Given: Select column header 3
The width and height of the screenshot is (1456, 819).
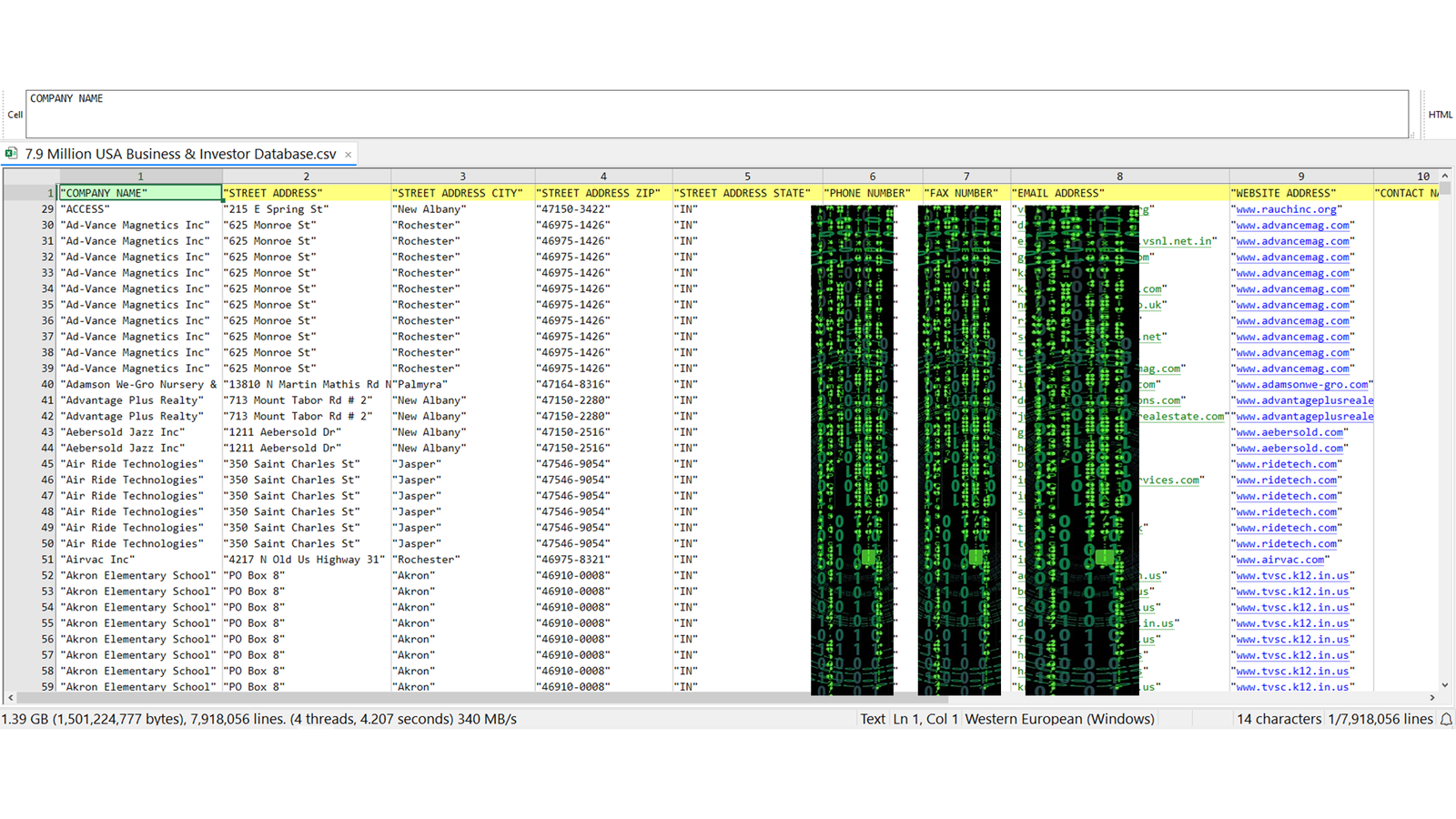Looking at the screenshot, I should (462, 177).
